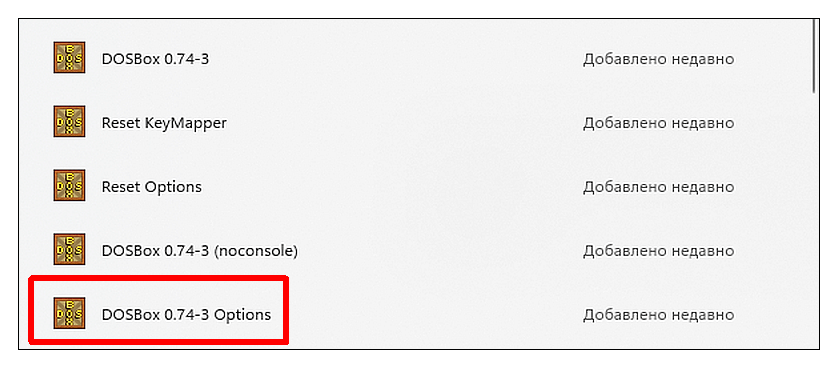Image resolution: width=838 pixels, height=368 pixels.
Task: Launch DOSBox 0.74-3 (noconsole) label
Action: point(199,250)
